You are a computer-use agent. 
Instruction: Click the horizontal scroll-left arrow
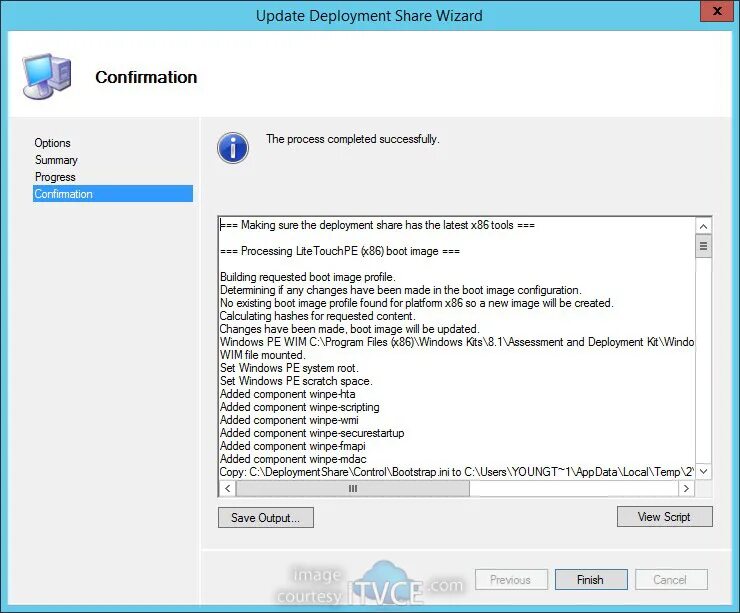click(227, 488)
